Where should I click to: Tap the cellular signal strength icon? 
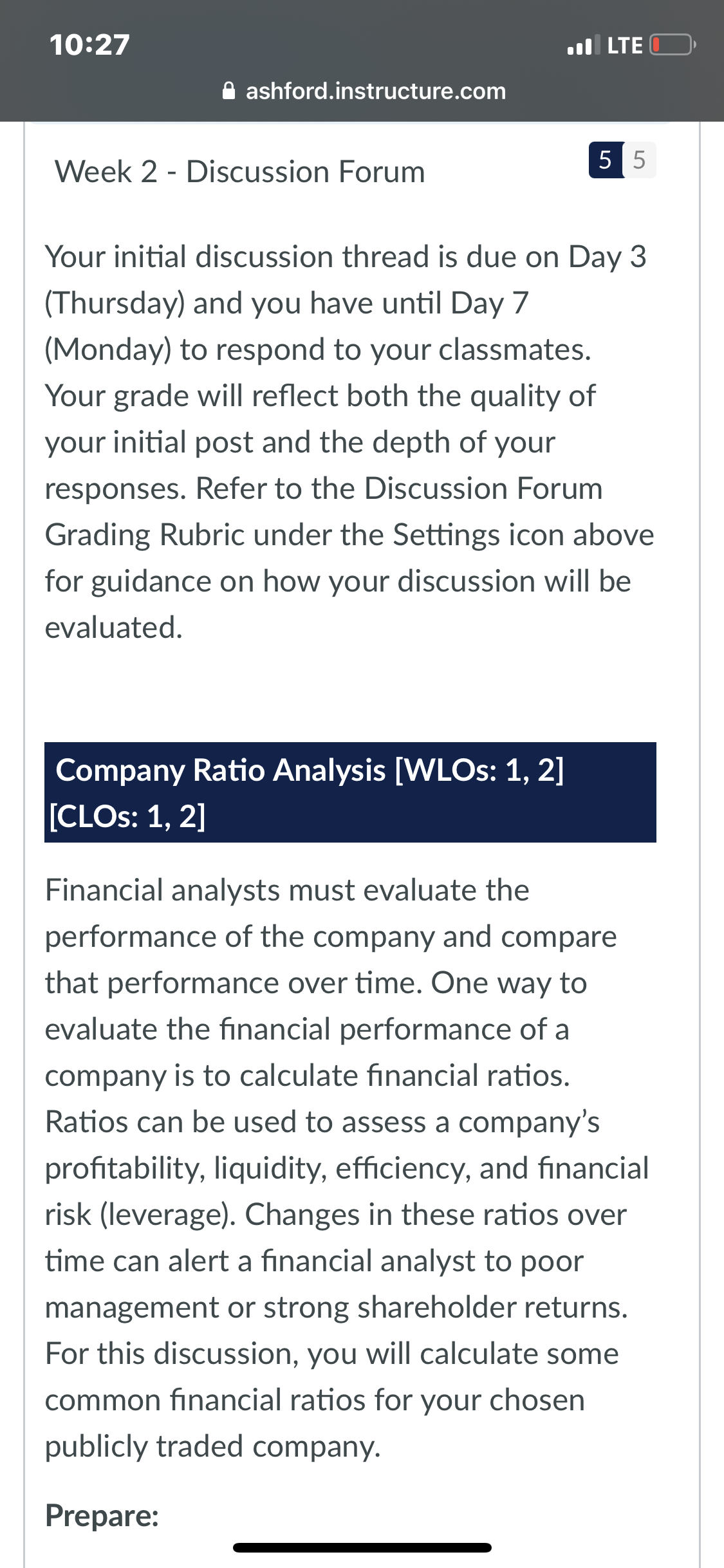[583, 44]
